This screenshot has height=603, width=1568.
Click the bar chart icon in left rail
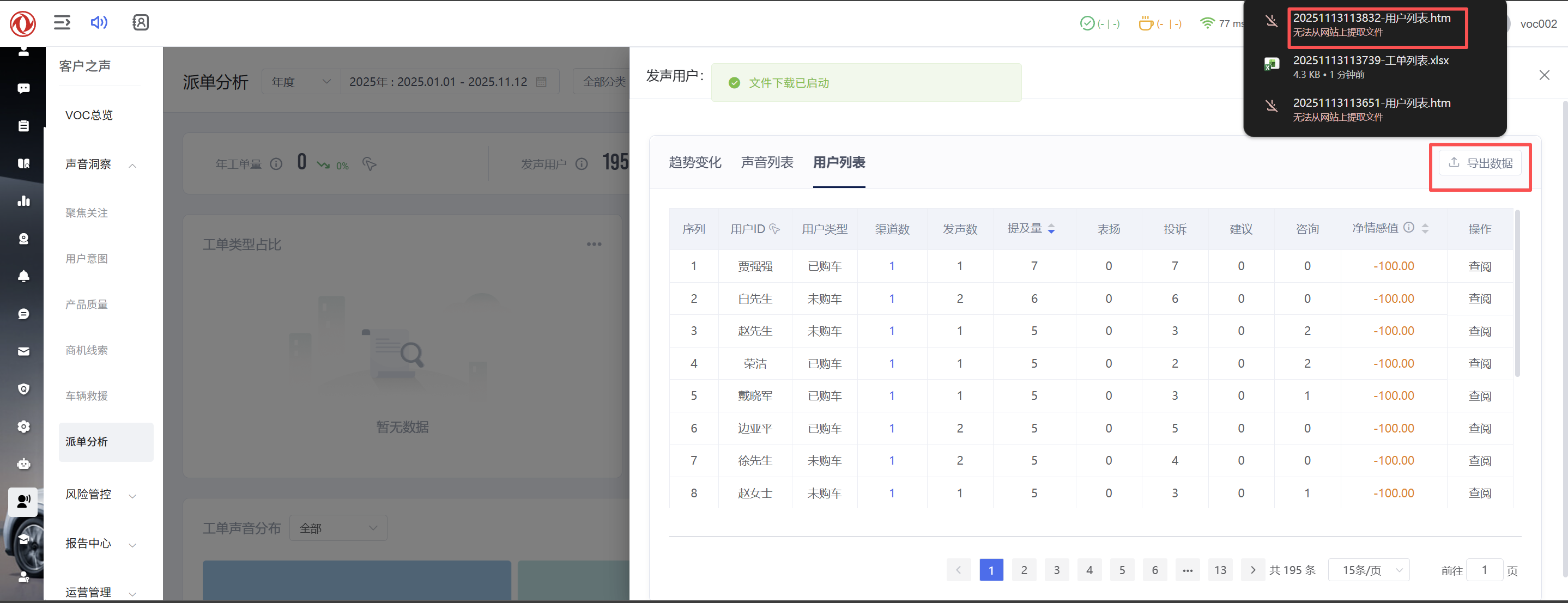(24, 201)
